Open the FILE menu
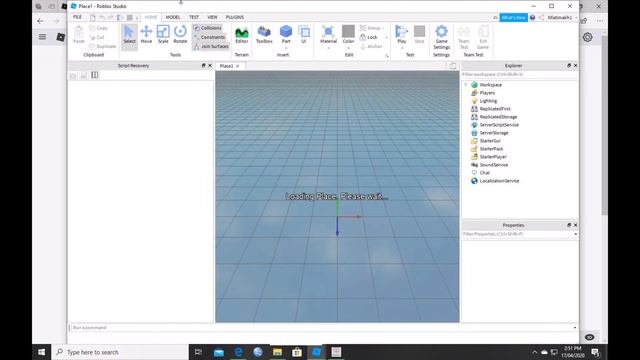Image resolution: width=640 pixels, height=360 pixels. point(77,17)
